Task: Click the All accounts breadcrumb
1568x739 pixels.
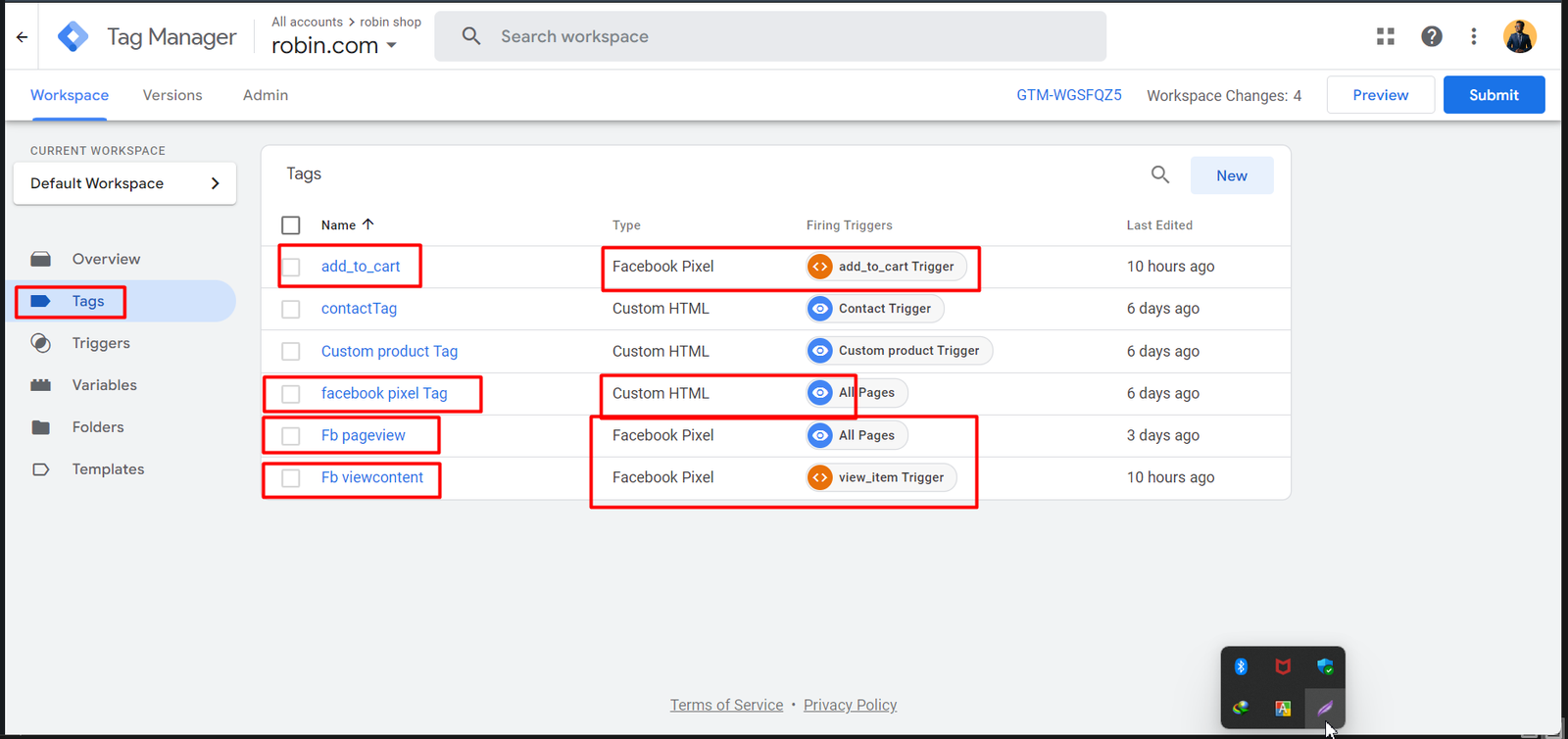Action: [x=307, y=22]
